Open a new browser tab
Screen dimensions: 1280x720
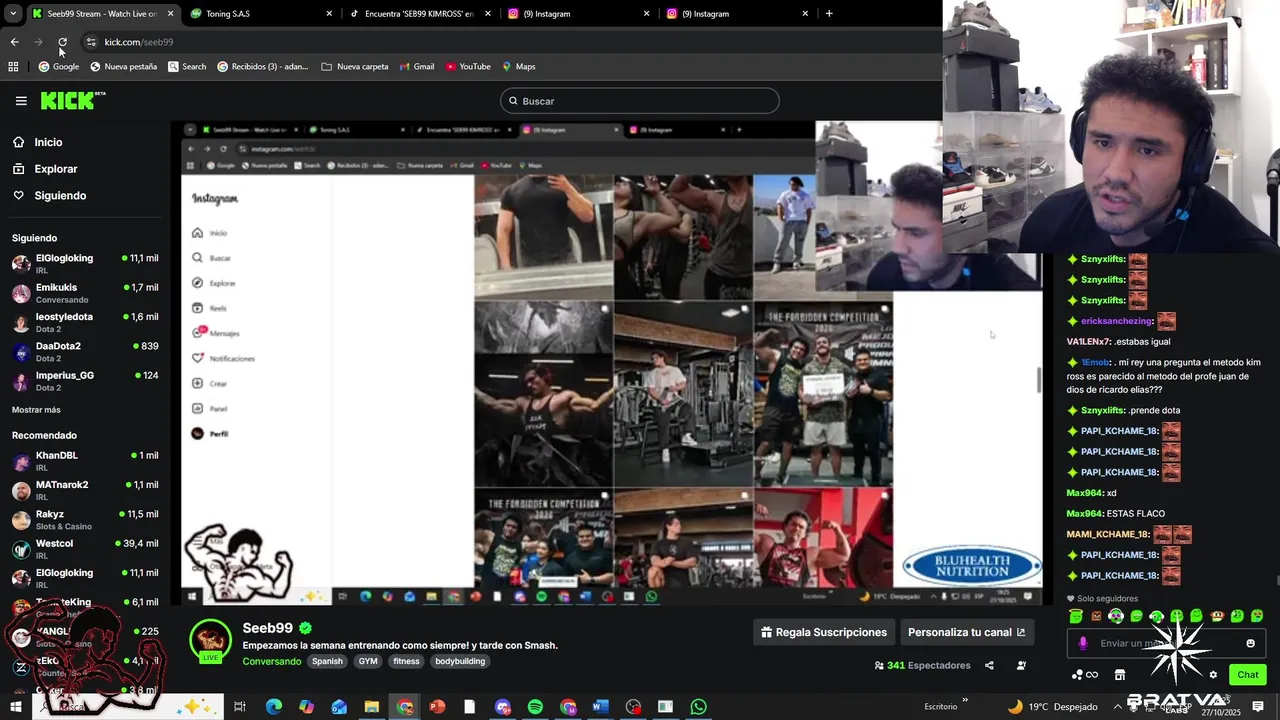click(x=829, y=14)
